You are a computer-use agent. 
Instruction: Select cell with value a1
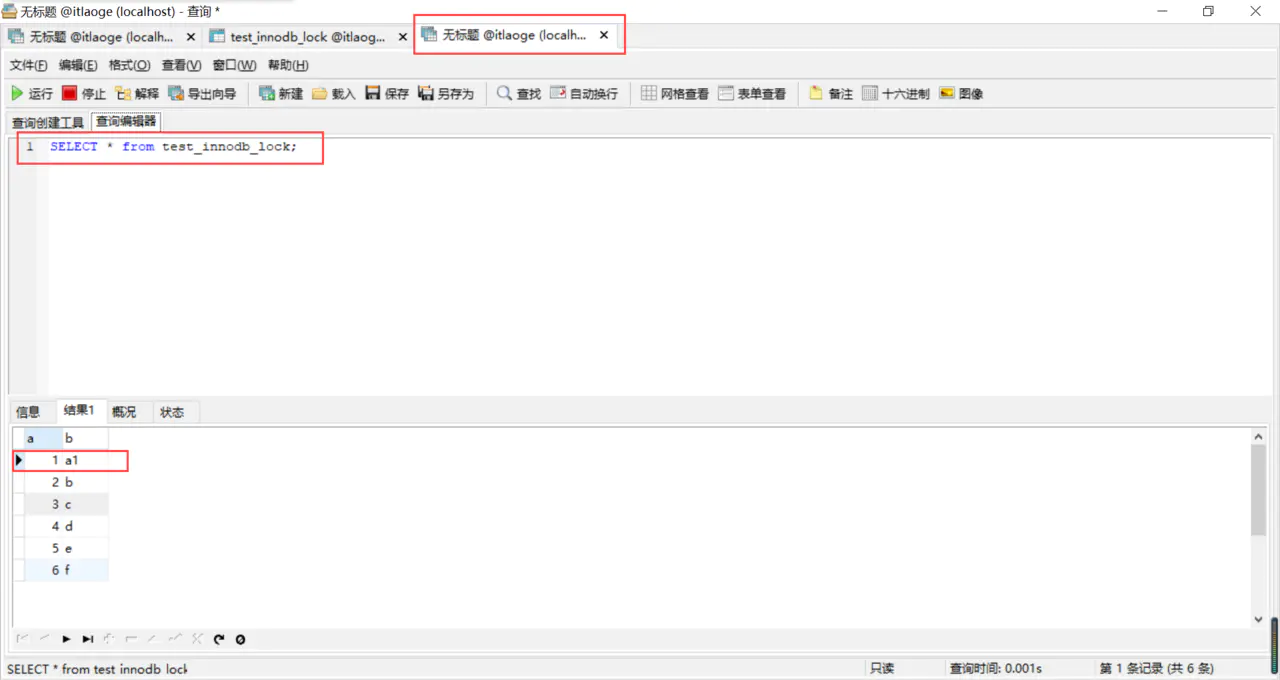[84, 460]
